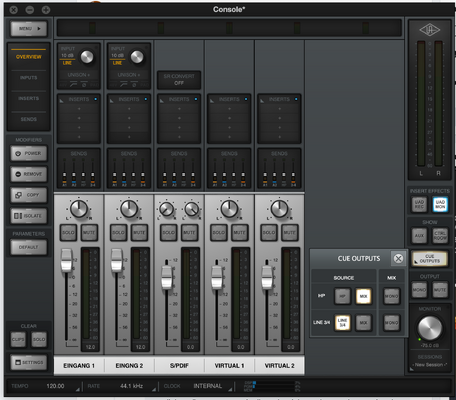Enable UAD REC insert effects

coord(419,204)
